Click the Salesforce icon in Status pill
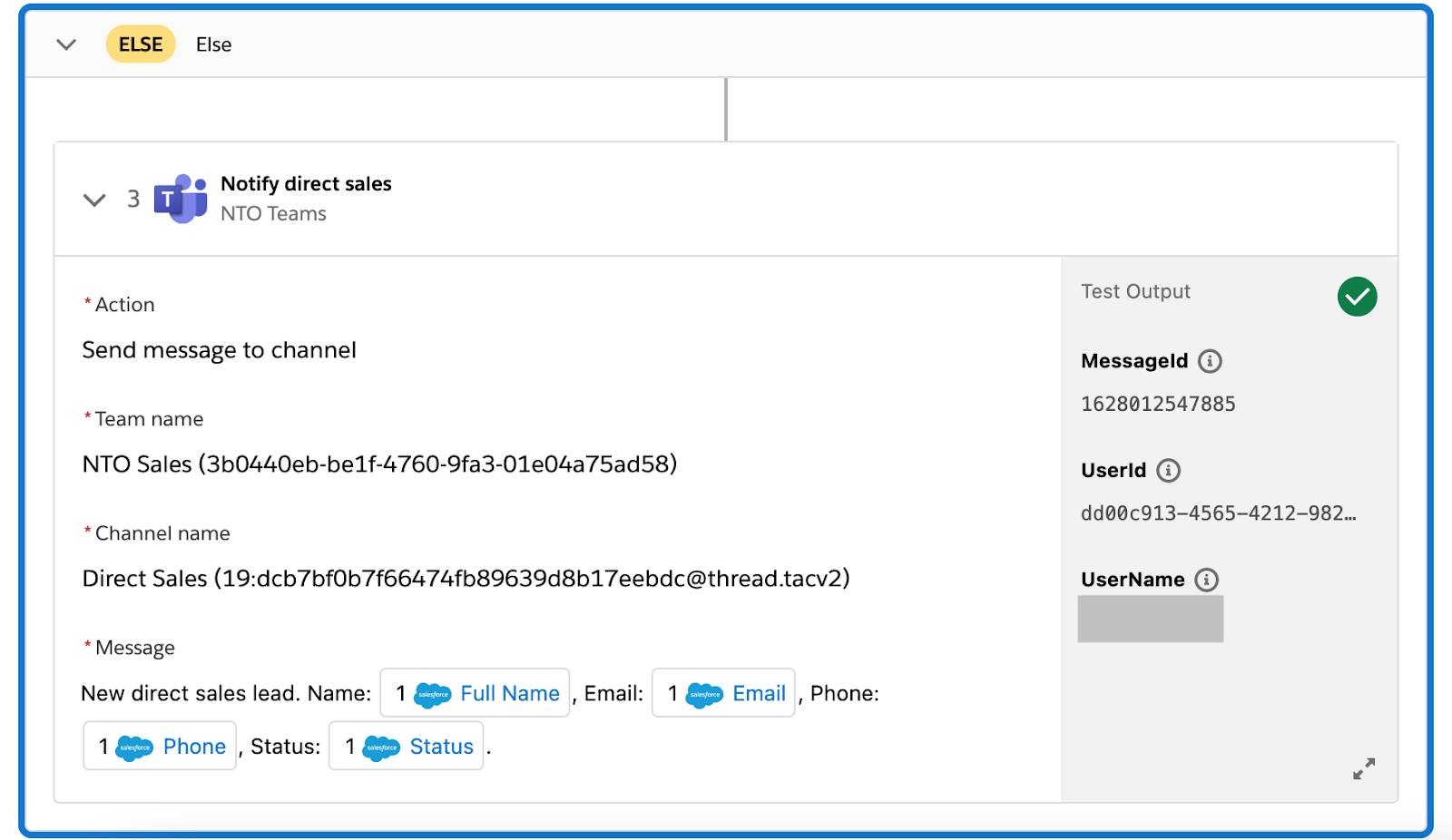 coord(381,747)
